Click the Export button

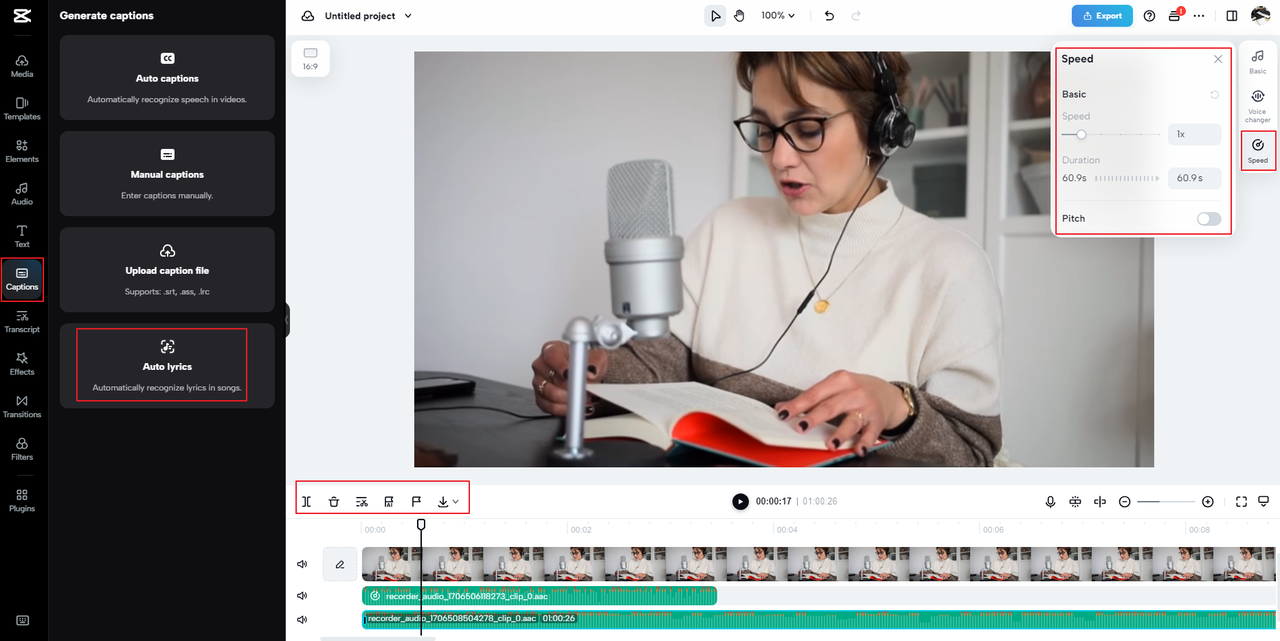tap(1102, 16)
